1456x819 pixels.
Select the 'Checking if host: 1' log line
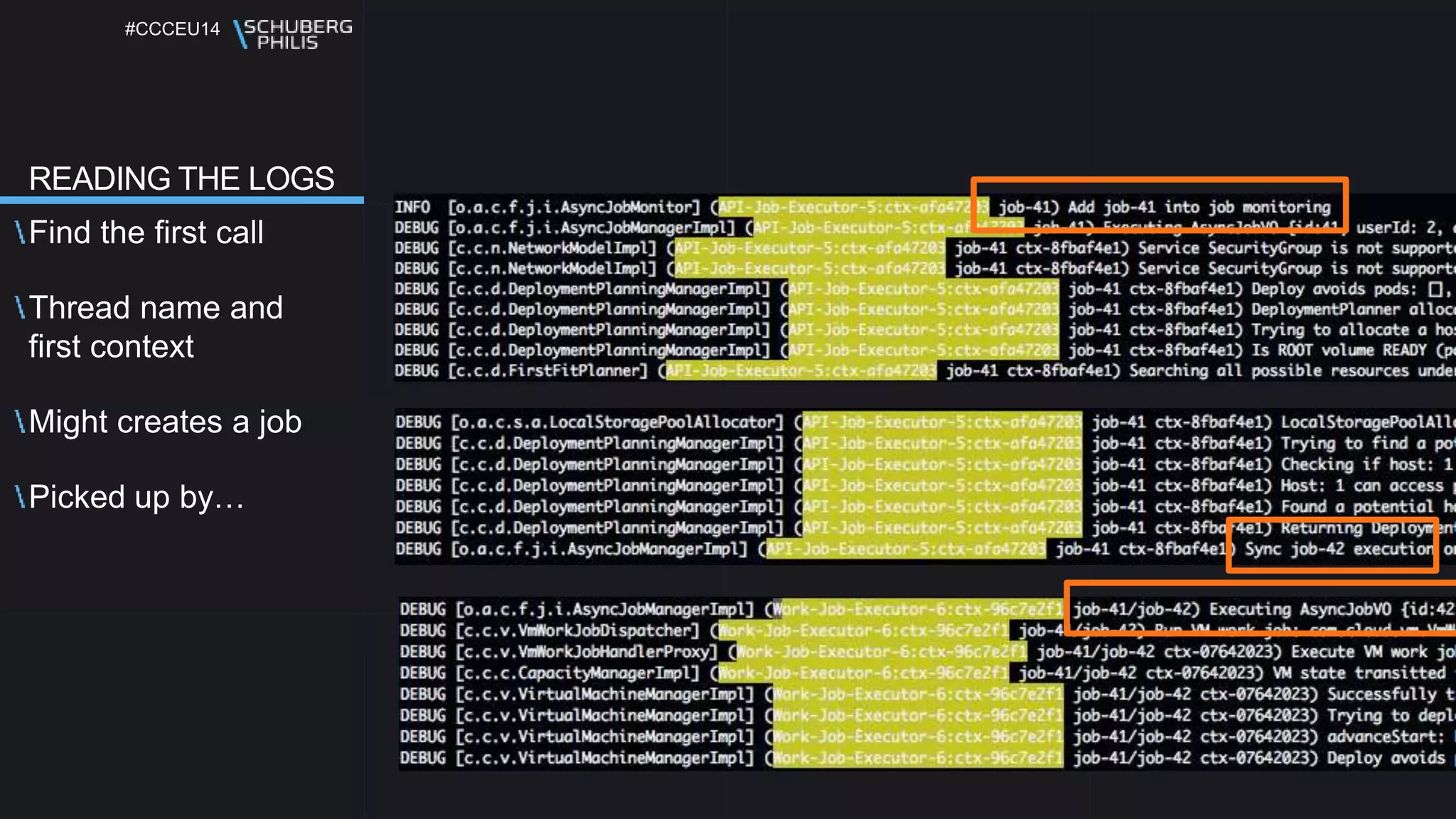(x=926, y=465)
